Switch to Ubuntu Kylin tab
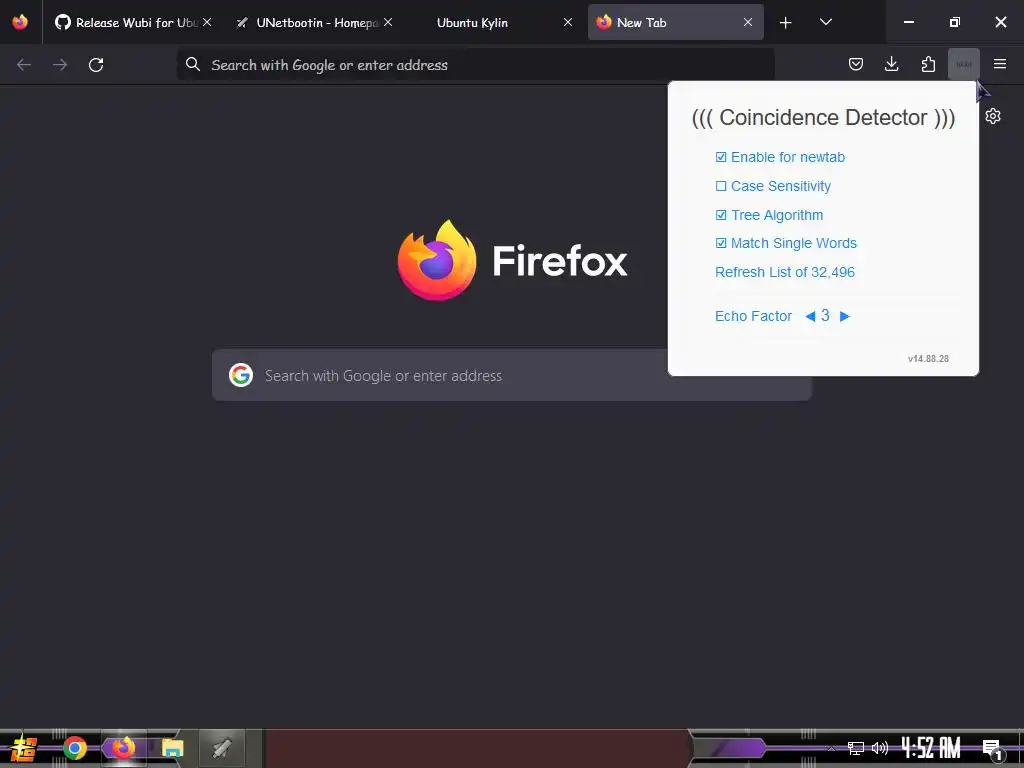 pyautogui.click(x=494, y=22)
